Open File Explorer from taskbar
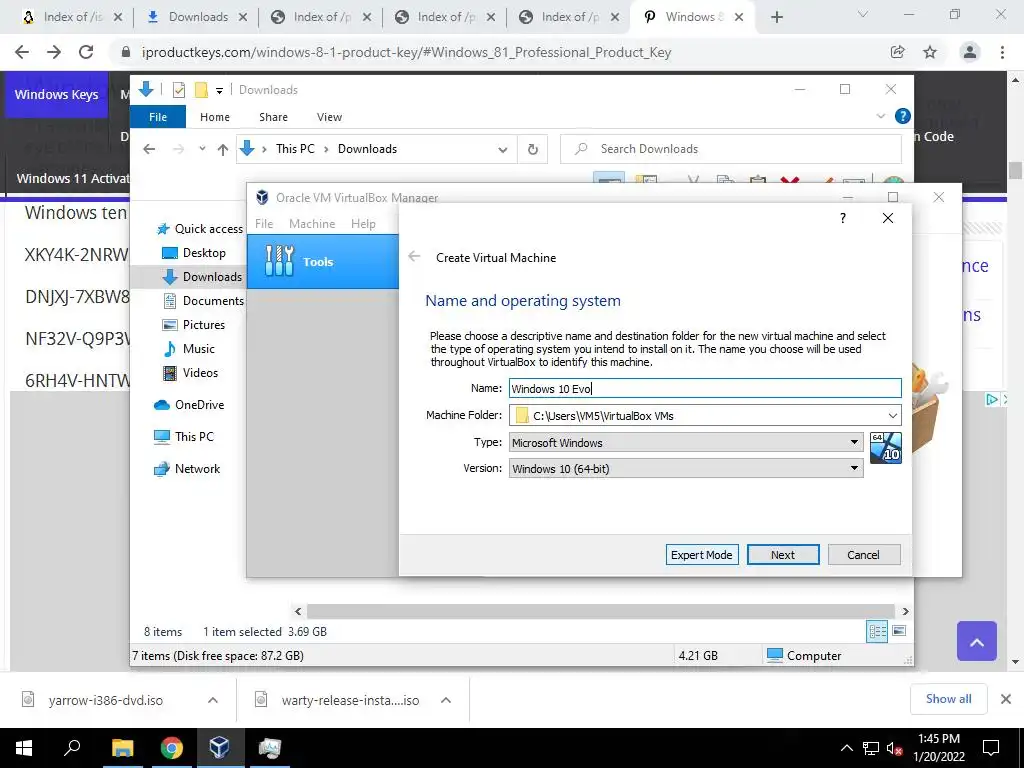 (122, 748)
